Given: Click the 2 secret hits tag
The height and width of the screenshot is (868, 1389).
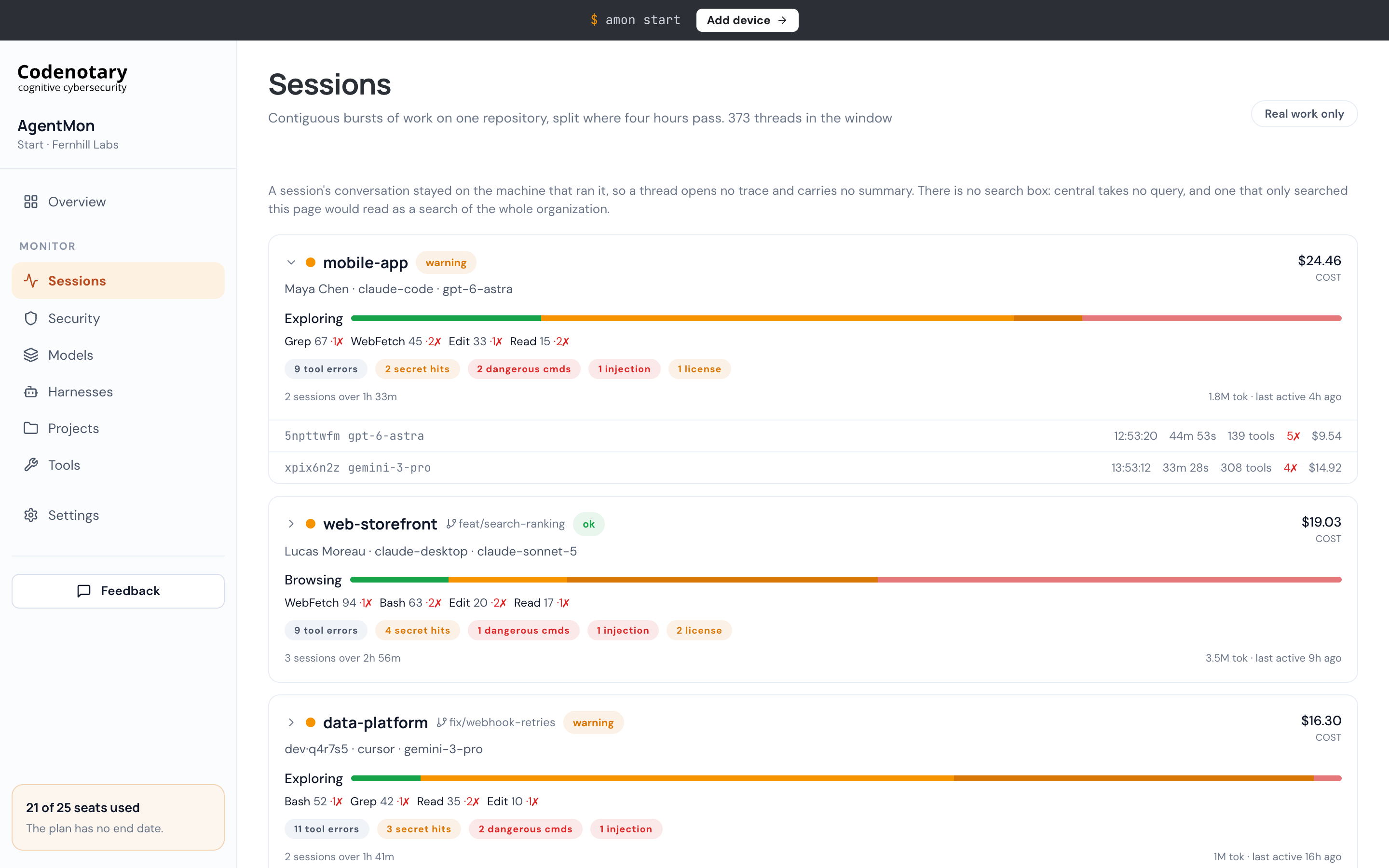Looking at the screenshot, I should (417, 369).
